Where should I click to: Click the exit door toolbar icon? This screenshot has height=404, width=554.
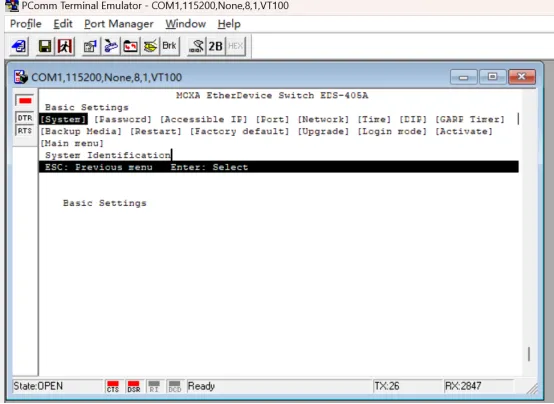point(65,46)
